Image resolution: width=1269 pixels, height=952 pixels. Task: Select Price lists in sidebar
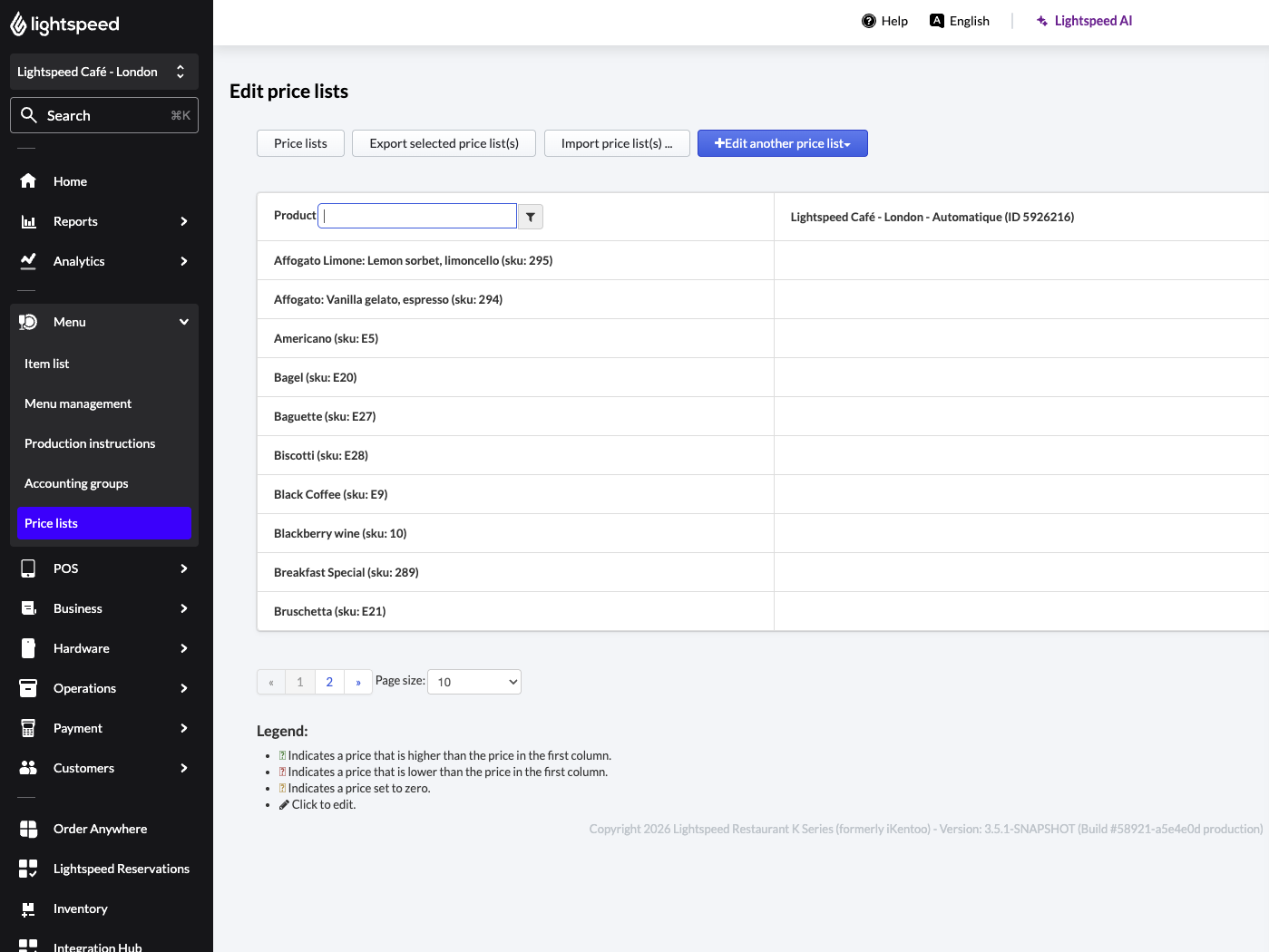pyautogui.click(x=104, y=523)
